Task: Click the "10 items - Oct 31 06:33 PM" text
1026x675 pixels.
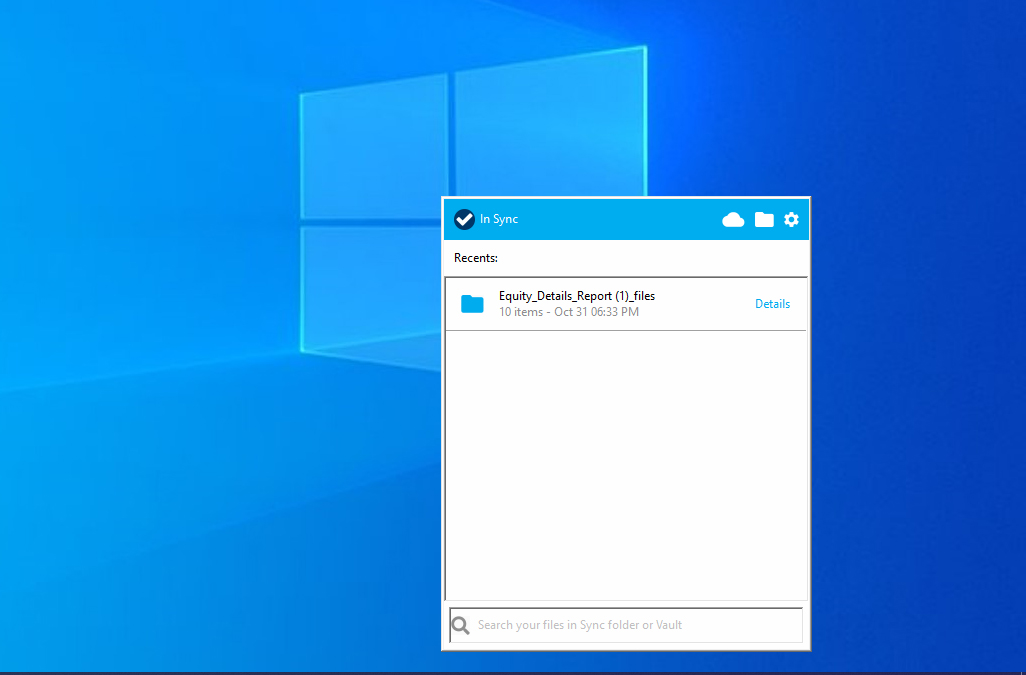Action: click(x=569, y=312)
